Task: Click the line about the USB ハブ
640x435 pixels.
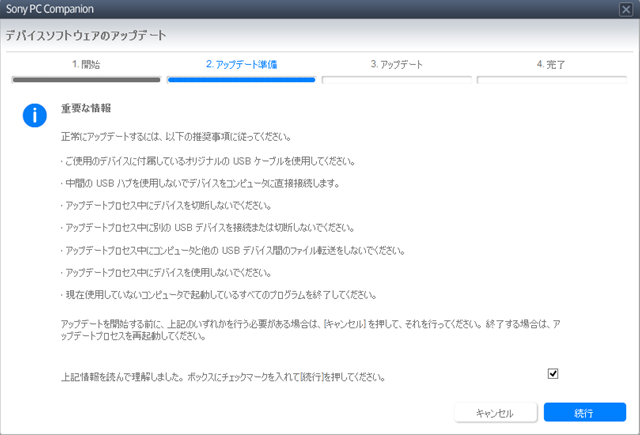Action: 200,184
